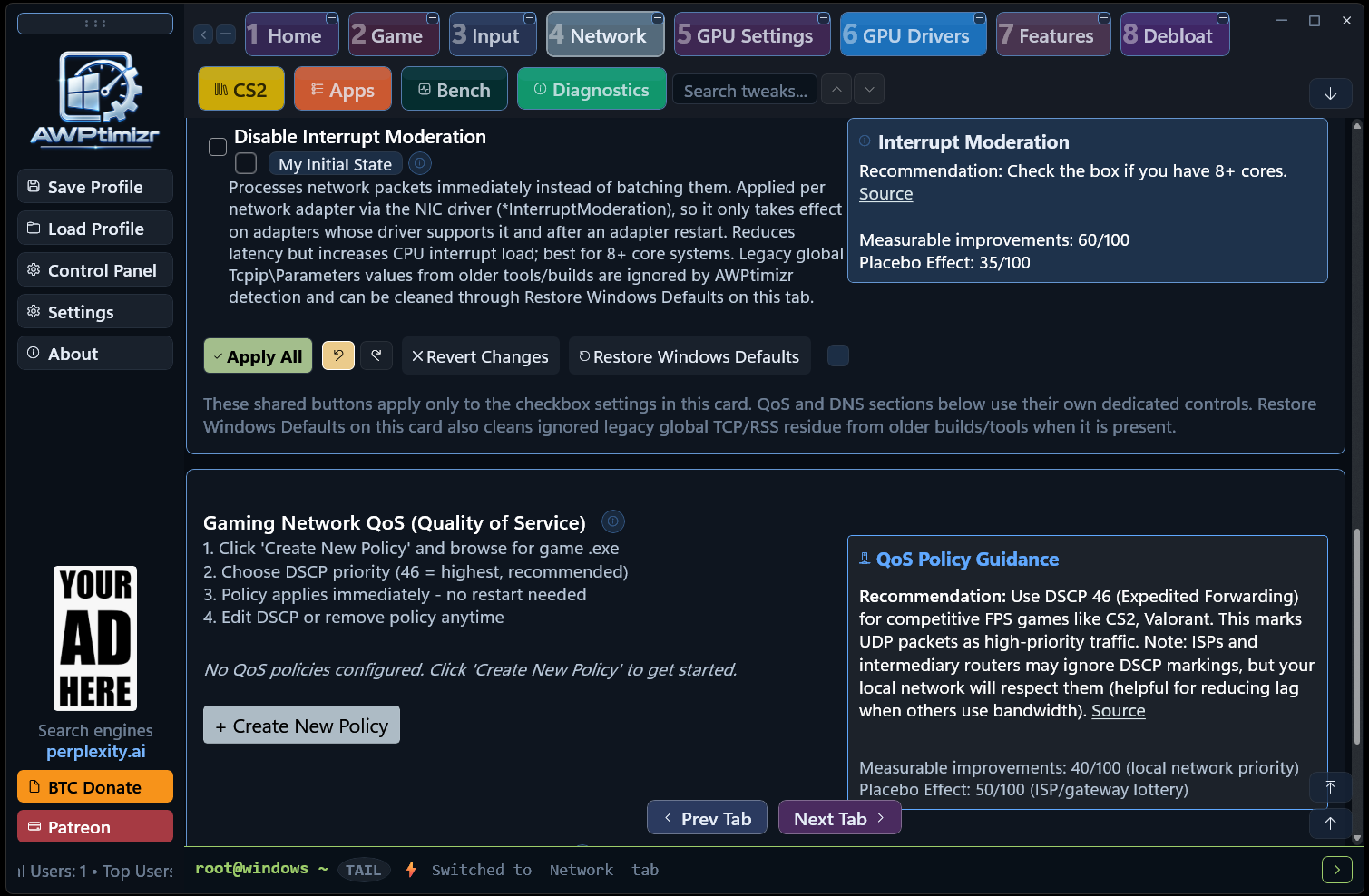Collapse the tab bar with left chevron
The height and width of the screenshot is (896, 1369).
[204, 34]
